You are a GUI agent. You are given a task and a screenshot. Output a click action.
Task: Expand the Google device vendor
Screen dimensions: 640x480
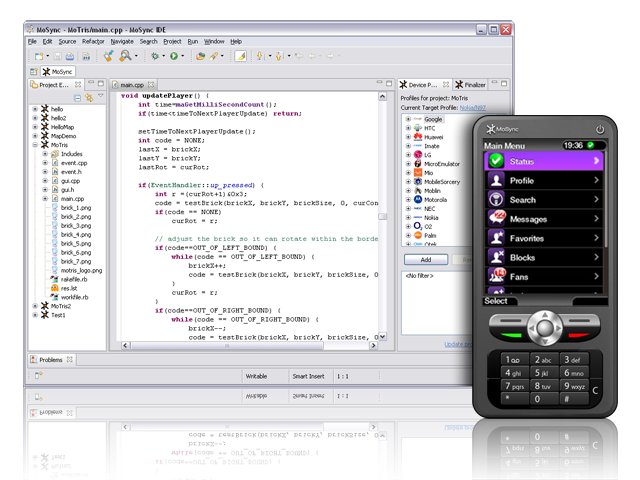click(x=408, y=119)
